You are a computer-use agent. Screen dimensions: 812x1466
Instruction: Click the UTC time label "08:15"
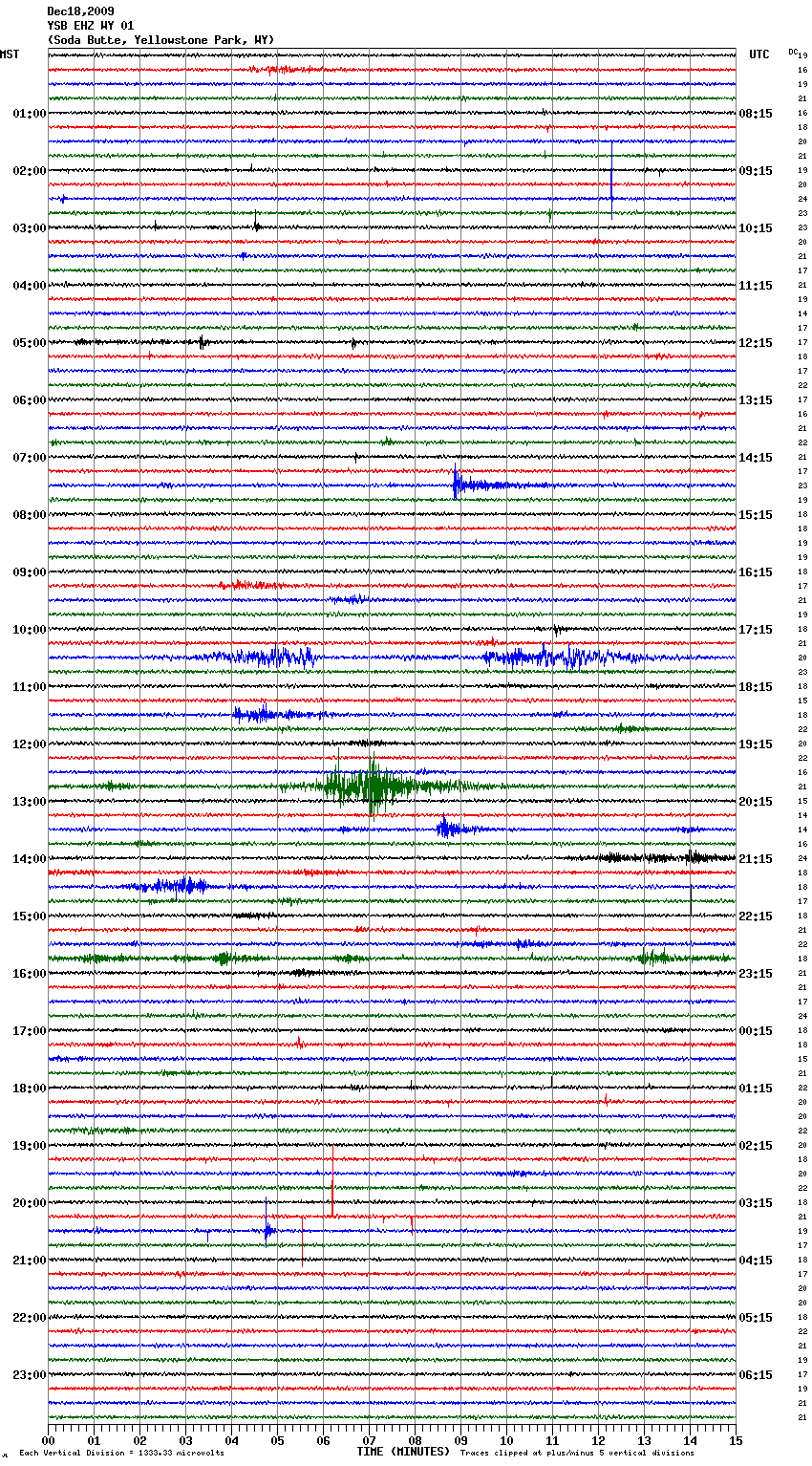756,114
